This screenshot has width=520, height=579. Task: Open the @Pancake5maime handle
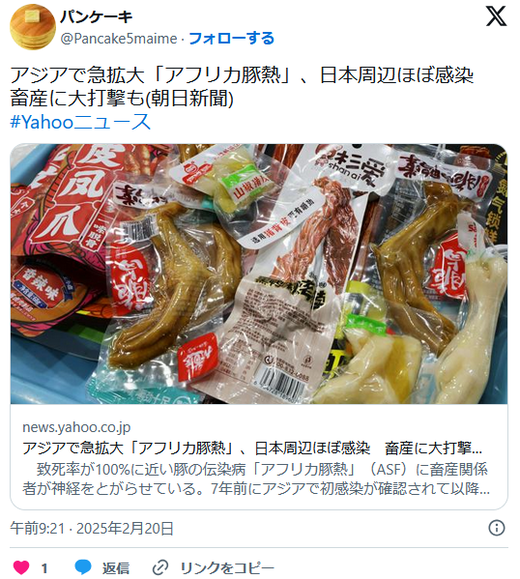coord(119,38)
